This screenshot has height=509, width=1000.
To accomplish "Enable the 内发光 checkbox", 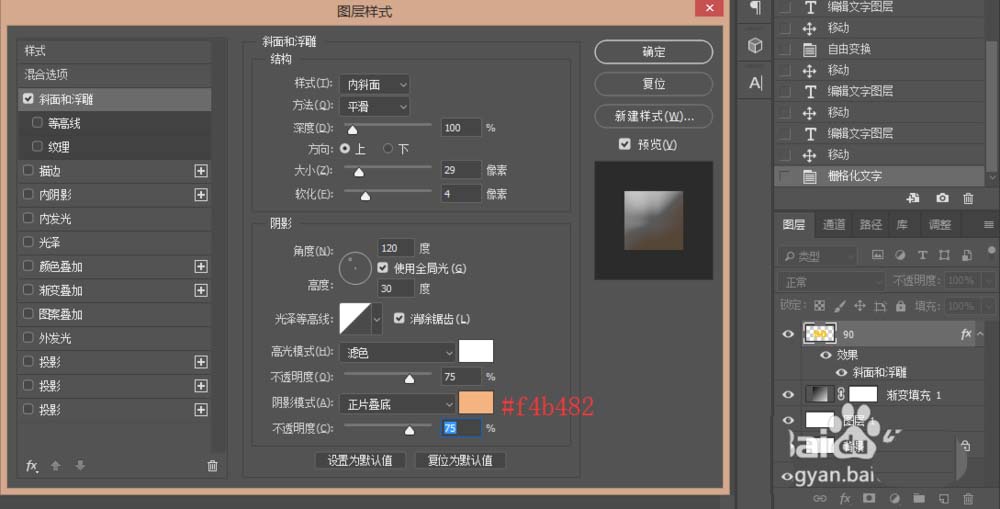I will (x=28, y=218).
